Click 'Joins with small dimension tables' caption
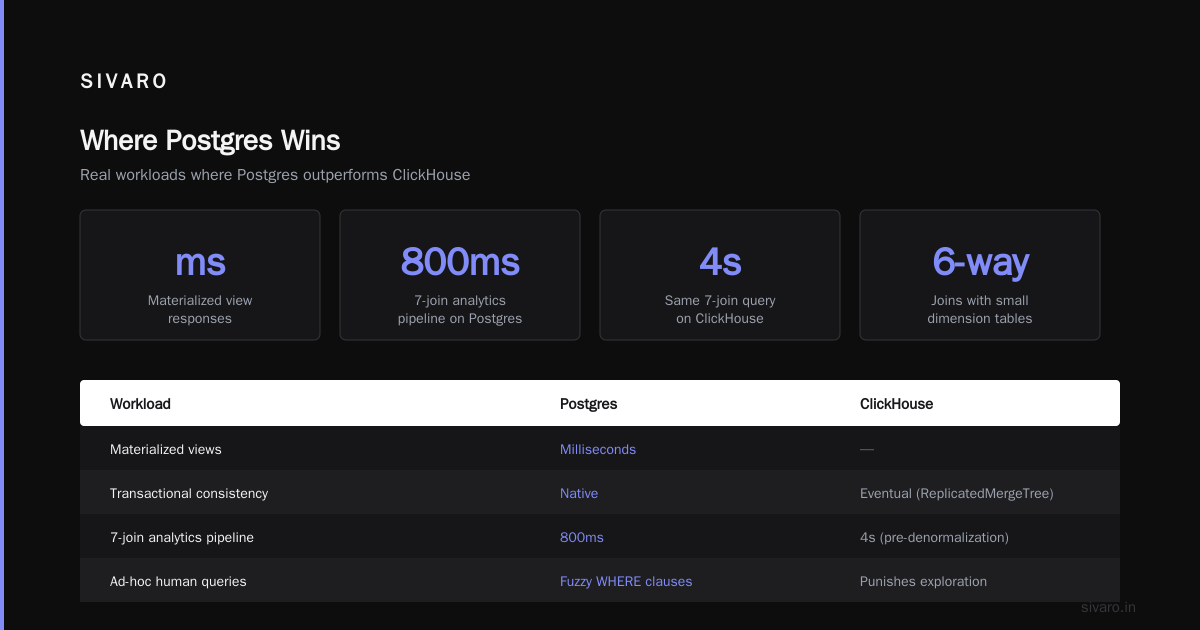 tap(980, 309)
